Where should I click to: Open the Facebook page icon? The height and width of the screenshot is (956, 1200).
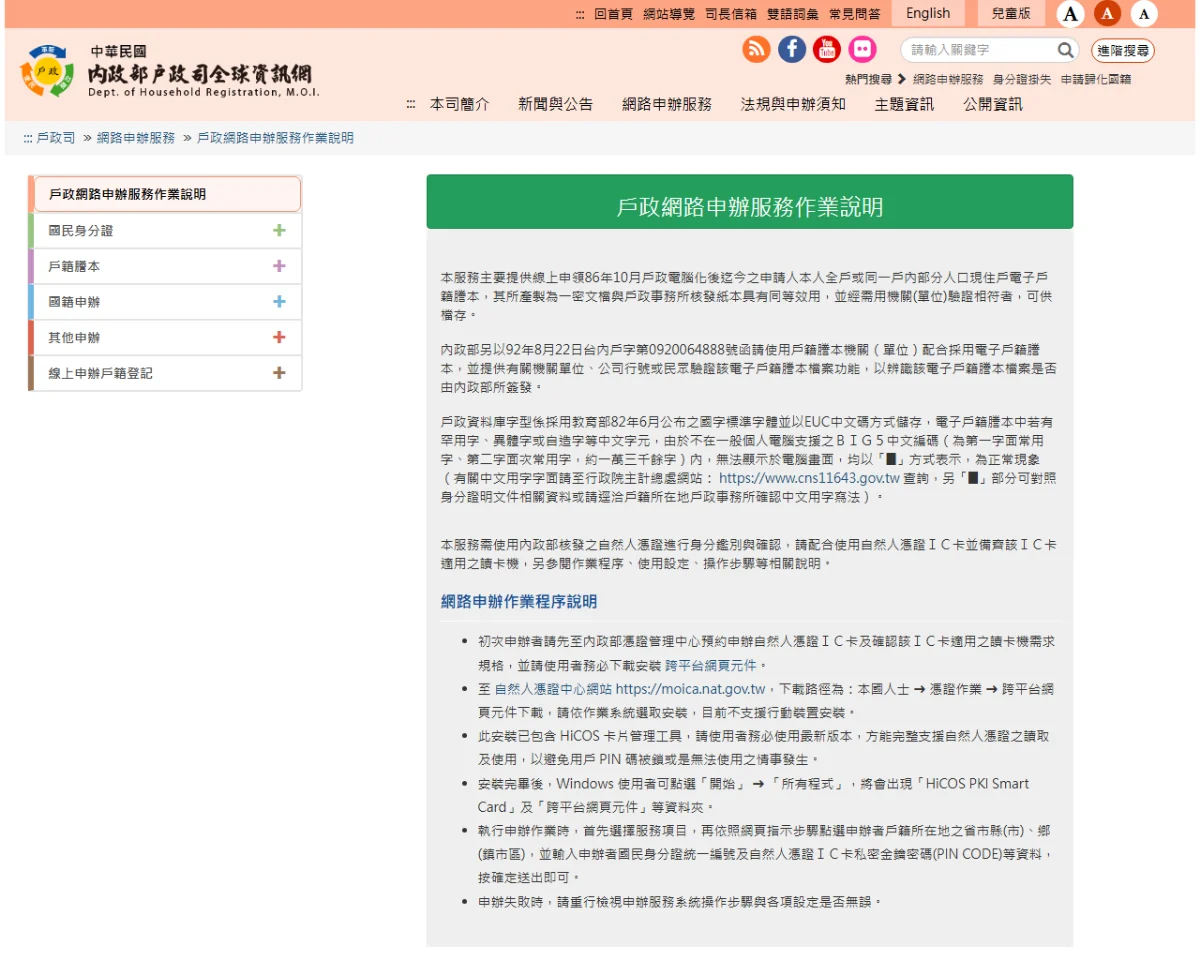pos(792,49)
